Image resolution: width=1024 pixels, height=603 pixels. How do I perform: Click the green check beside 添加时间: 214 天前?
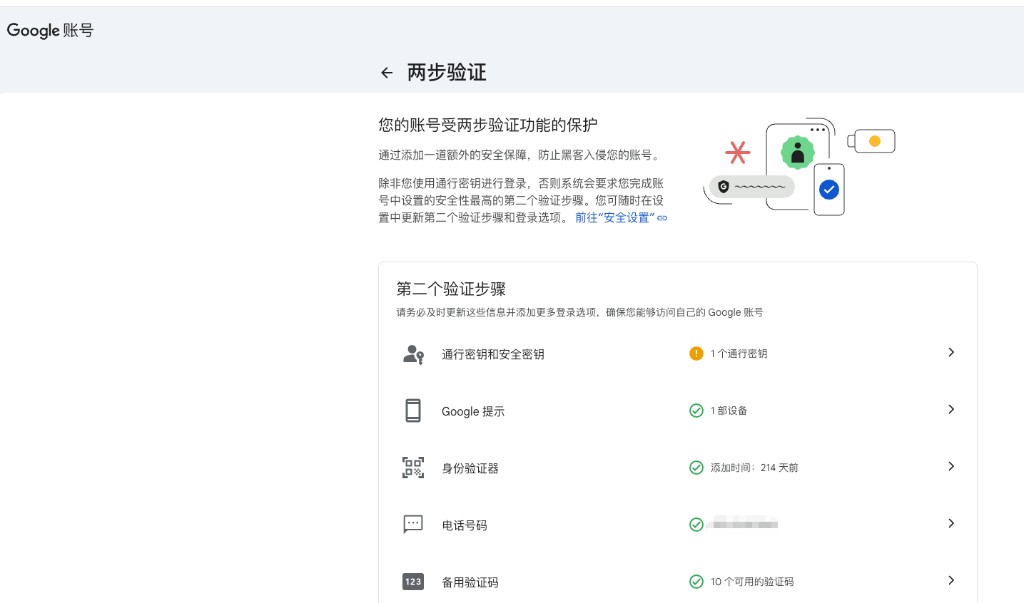click(x=696, y=467)
